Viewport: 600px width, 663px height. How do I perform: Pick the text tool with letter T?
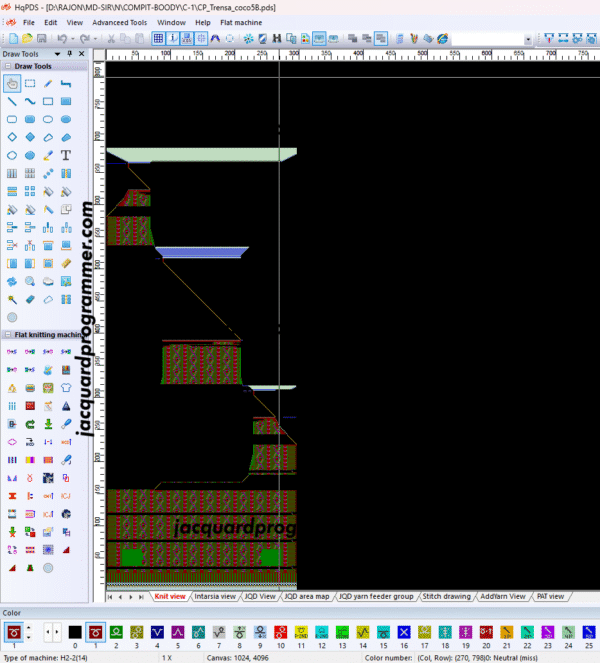[66, 155]
